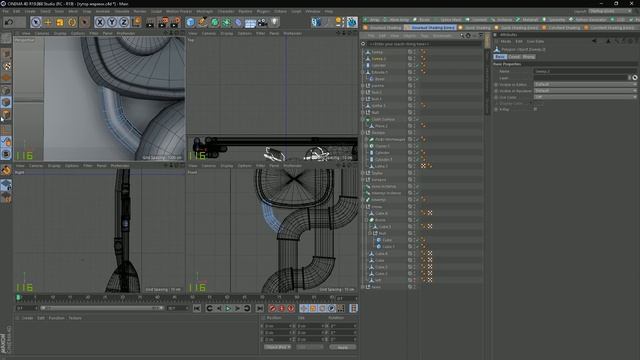Open the Mesh menu
Viewport: 640px width, 360px height.
click(73, 11)
